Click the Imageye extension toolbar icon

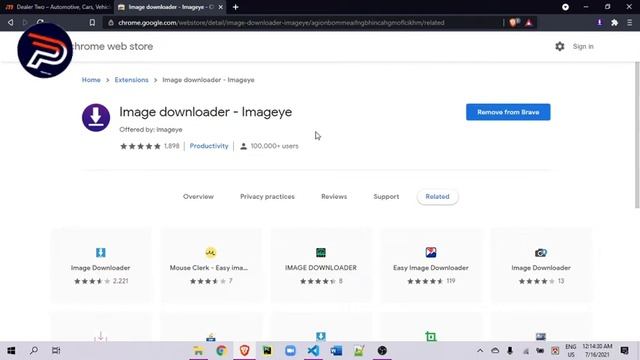pyautogui.click(x=599, y=22)
